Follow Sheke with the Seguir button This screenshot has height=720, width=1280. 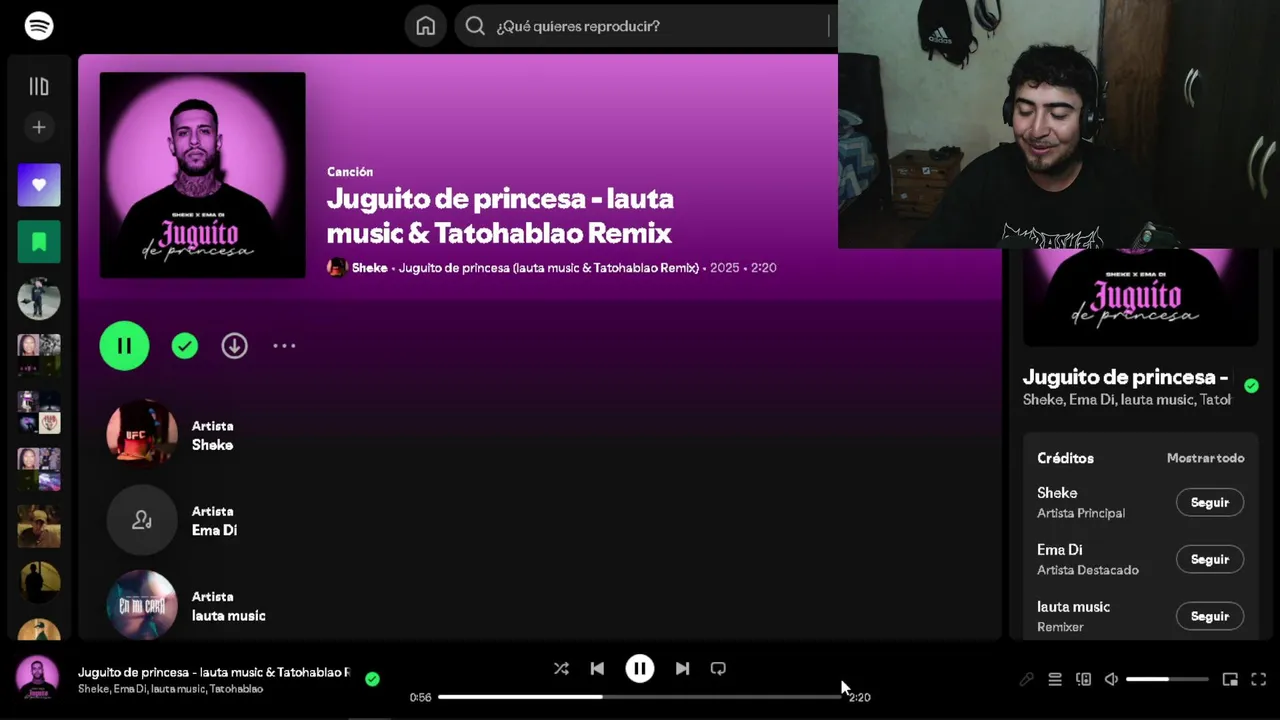coord(1210,502)
